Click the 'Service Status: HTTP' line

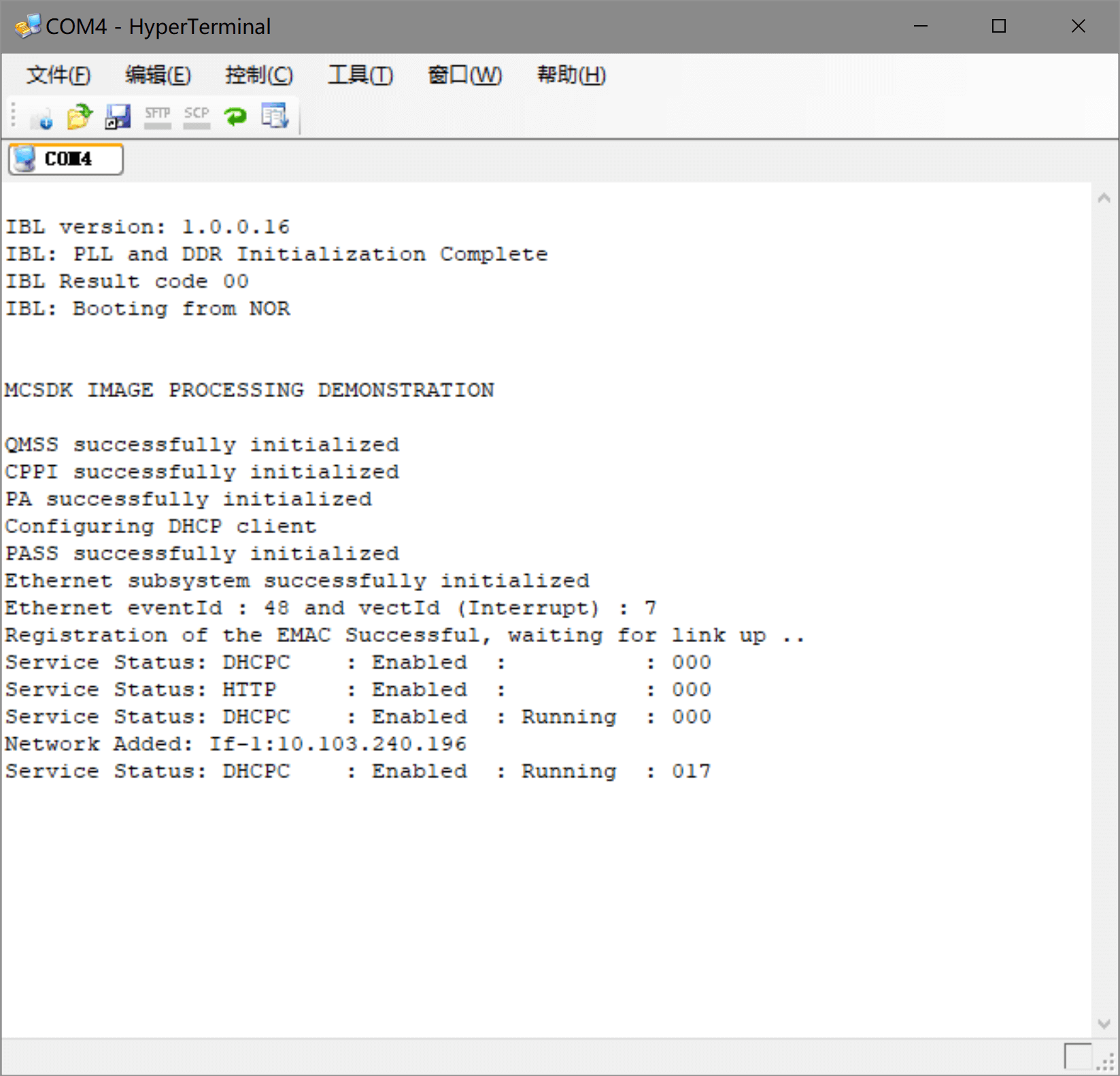click(x=358, y=690)
